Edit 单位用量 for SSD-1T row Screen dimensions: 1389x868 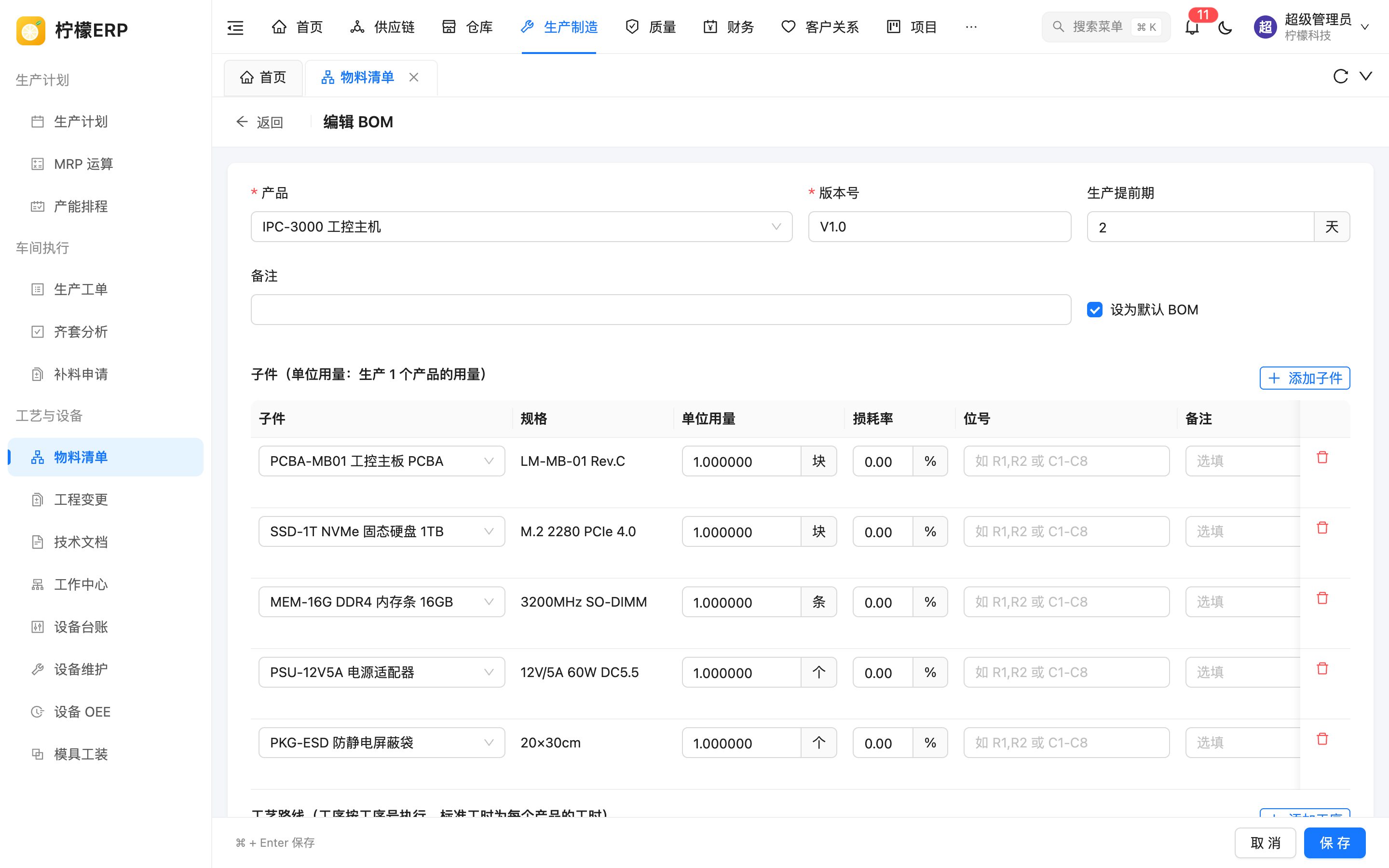[741, 531]
